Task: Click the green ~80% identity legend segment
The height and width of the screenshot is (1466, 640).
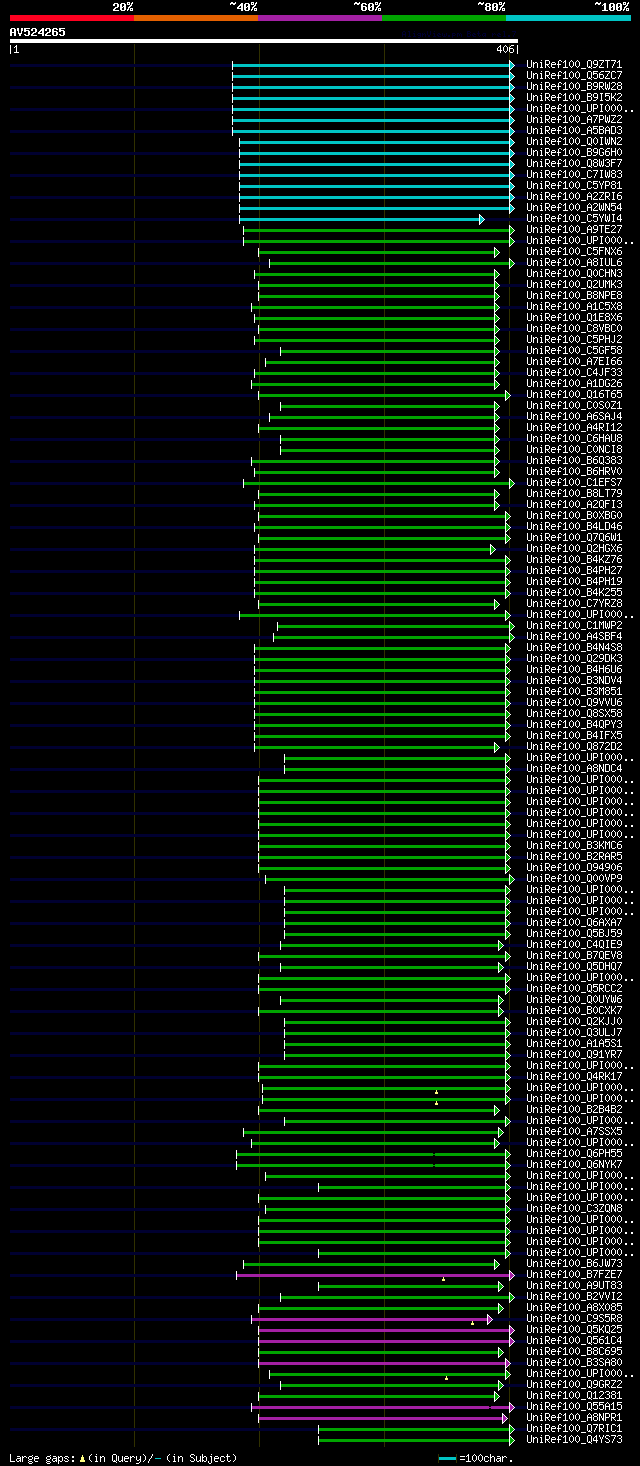Action: [444, 17]
